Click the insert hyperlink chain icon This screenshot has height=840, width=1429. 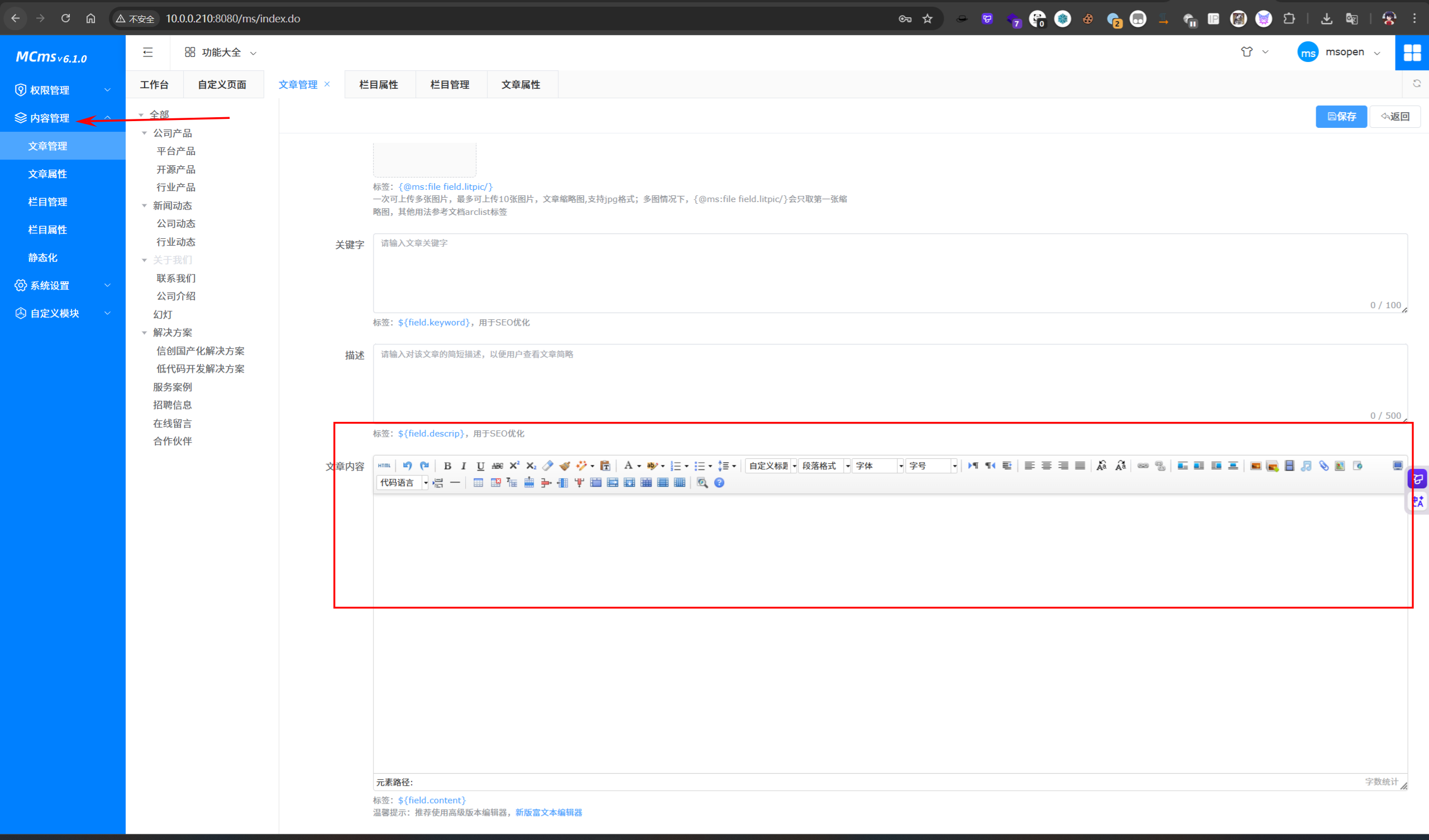click(x=1143, y=465)
